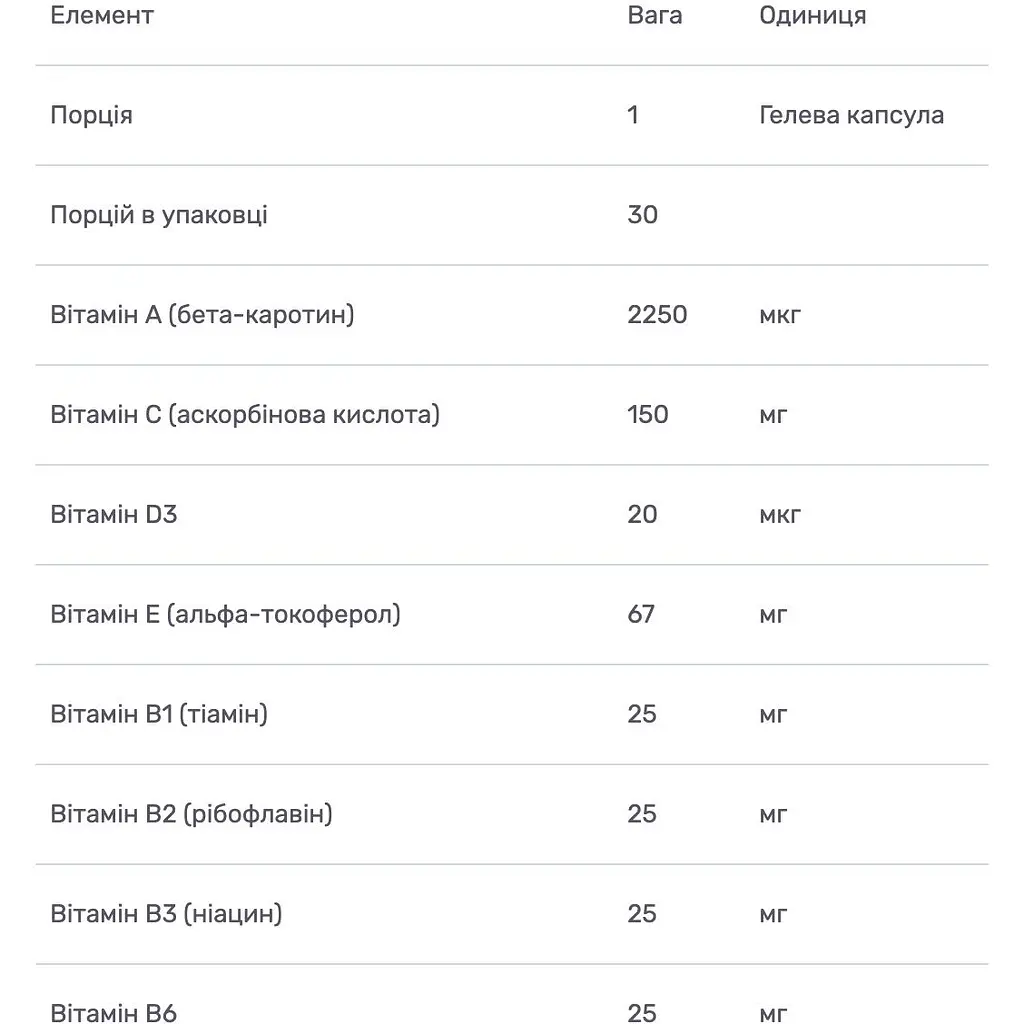The width and height of the screenshot is (1024, 1024).
Task: Click the Одиниця column header
Action: pyautogui.click(x=812, y=15)
